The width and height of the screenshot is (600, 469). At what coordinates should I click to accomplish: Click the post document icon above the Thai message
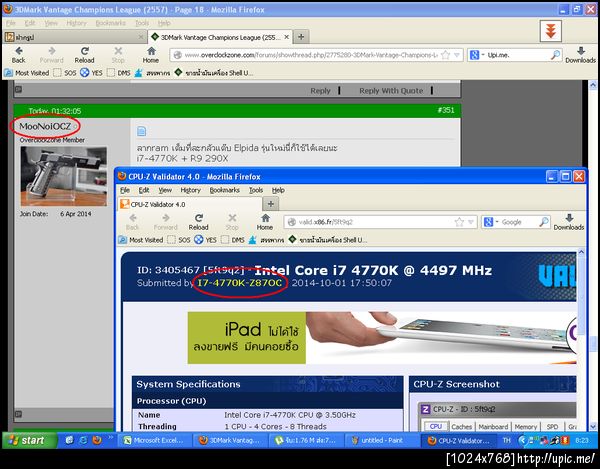(x=142, y=131)
